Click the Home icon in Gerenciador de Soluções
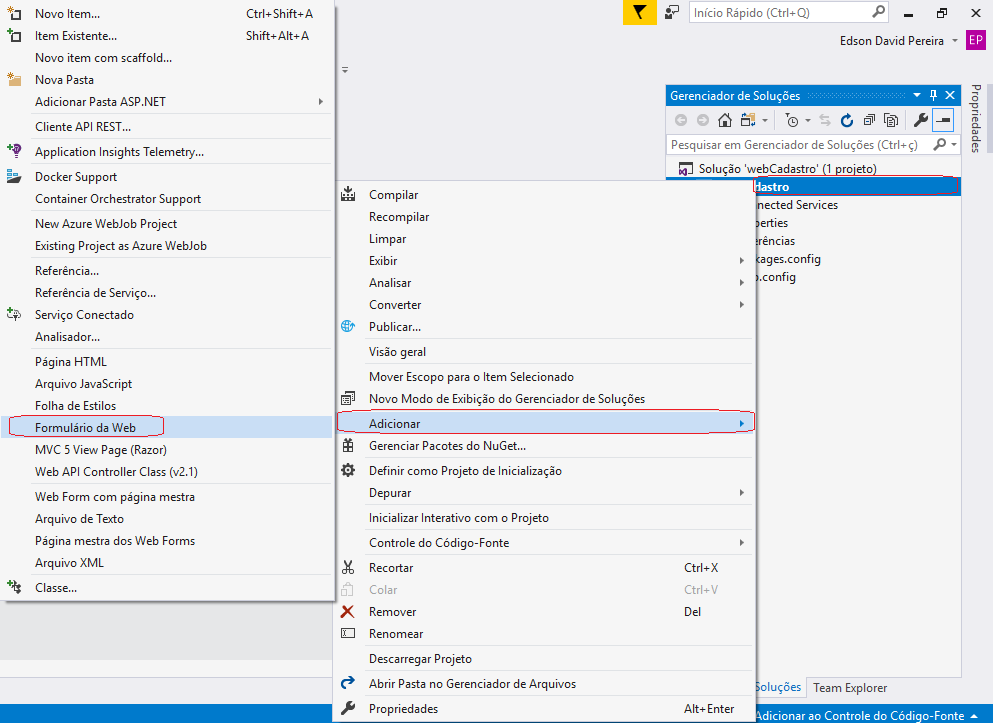This screenshot has height=723, width=993. [725, 120]
